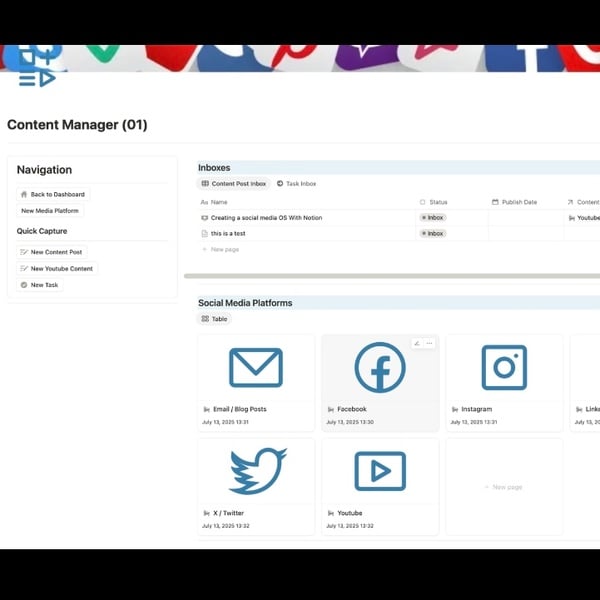
Task: Click Inbox status tag for 'Creating a social media OS'
Action: click(x=433, y=218)
